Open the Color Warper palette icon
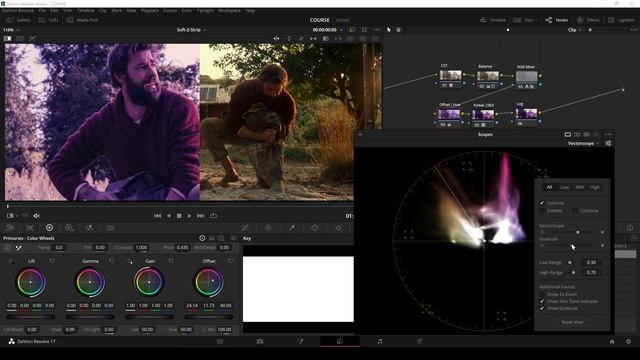 (268, 228)
